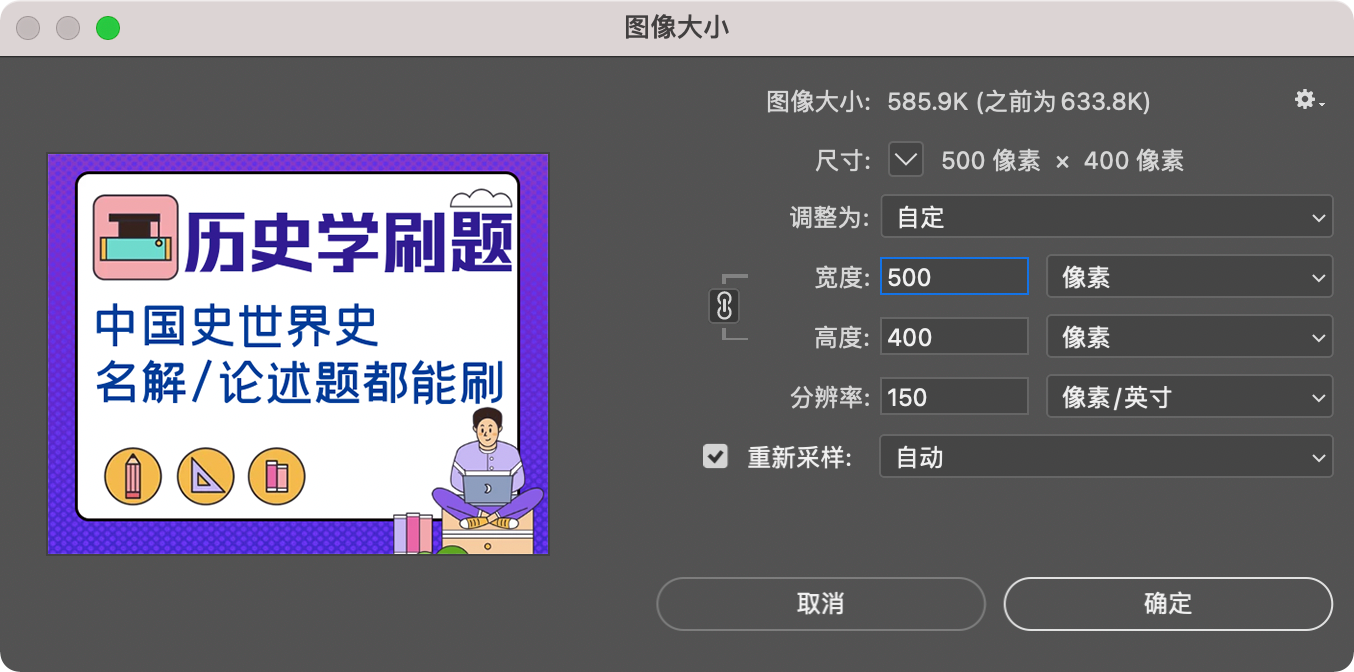Click the 确定 button

coord(1168,604)
